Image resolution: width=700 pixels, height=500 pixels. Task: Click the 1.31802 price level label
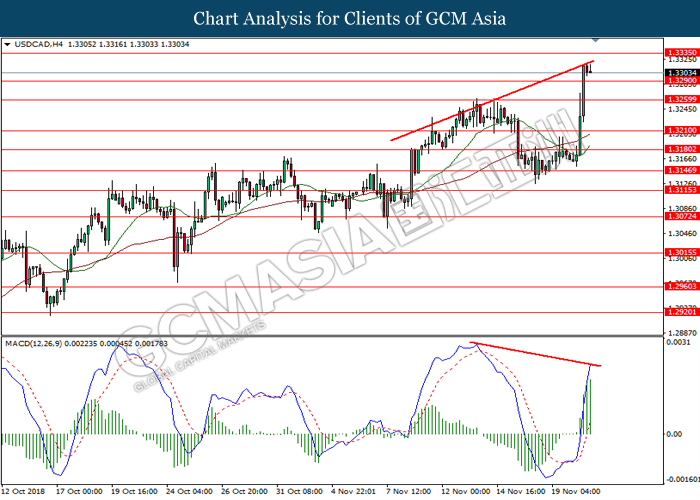click(682, 149)
